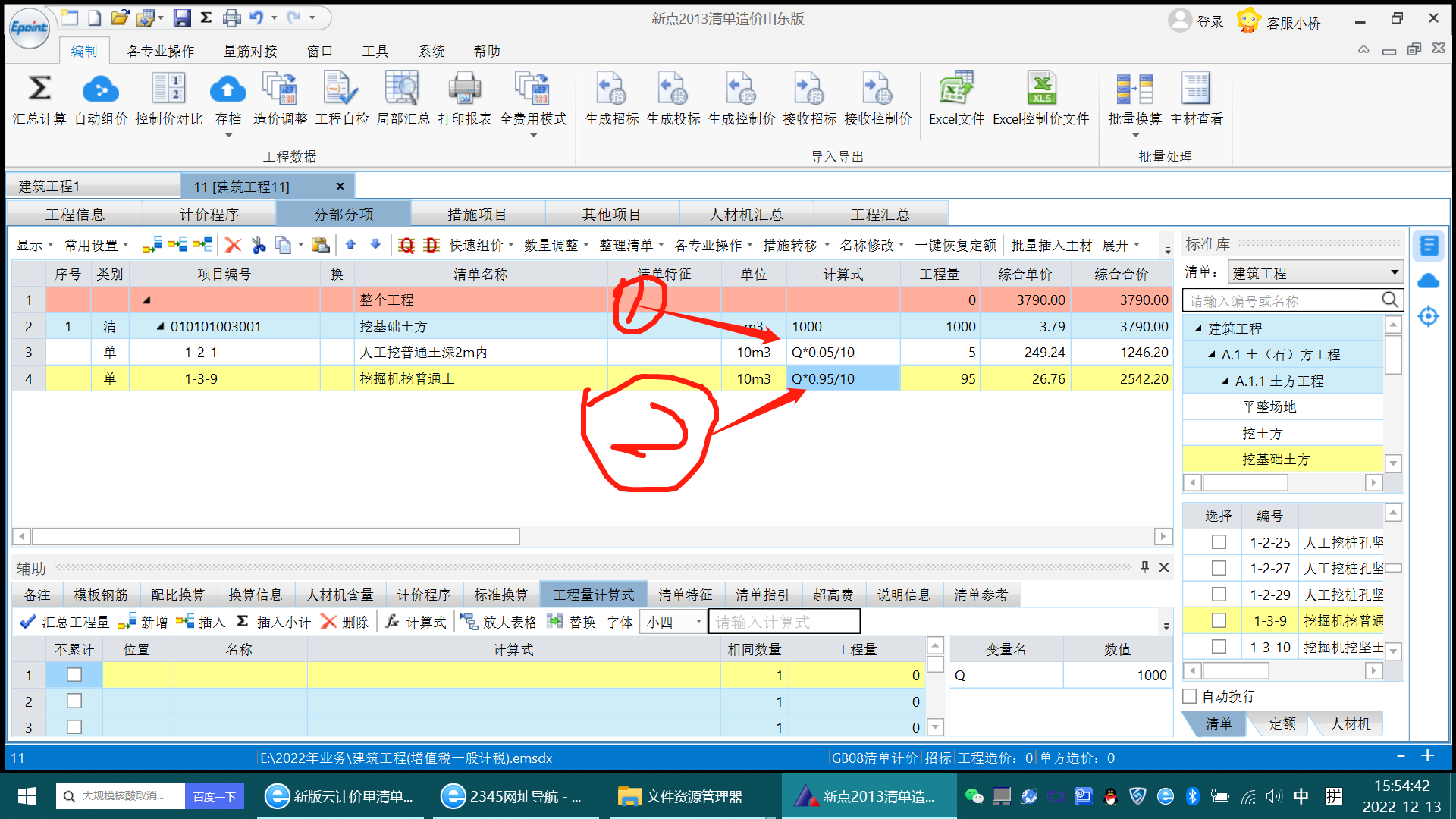Open the 标准换算 auxiliary tab

click(x=500, y=595)
